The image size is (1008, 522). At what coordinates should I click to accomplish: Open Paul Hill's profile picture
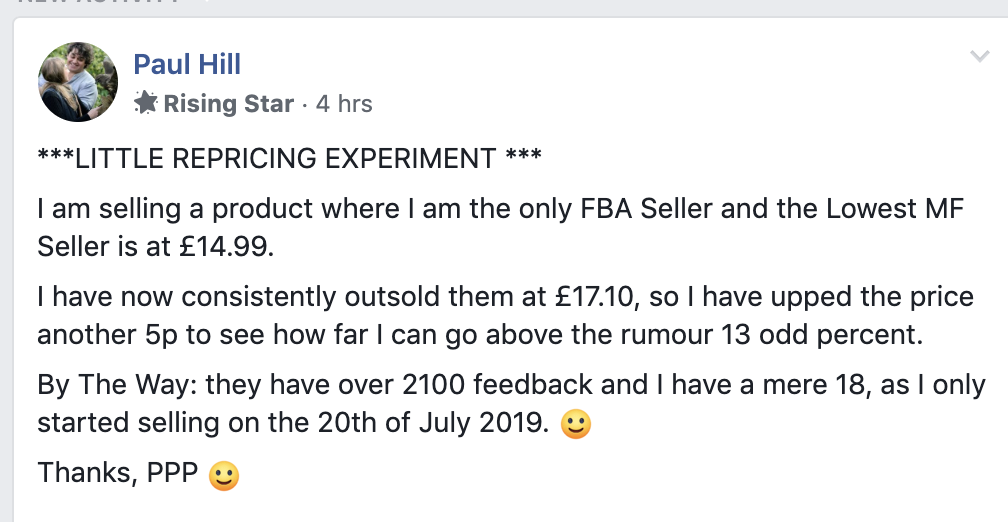click(x=78, y=82)
